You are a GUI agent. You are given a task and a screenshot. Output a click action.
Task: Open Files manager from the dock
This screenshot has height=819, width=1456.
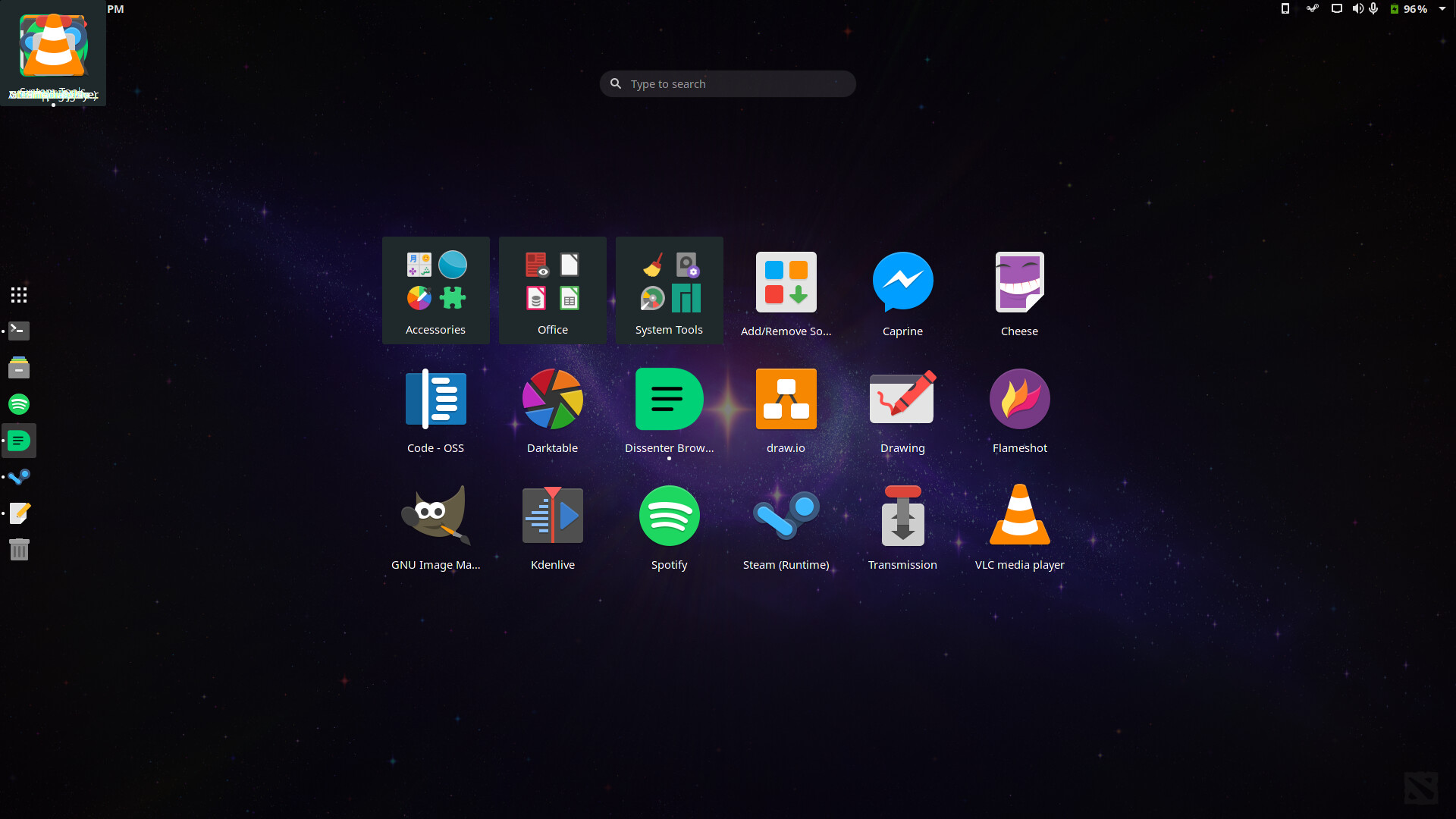tap(19, 368)
